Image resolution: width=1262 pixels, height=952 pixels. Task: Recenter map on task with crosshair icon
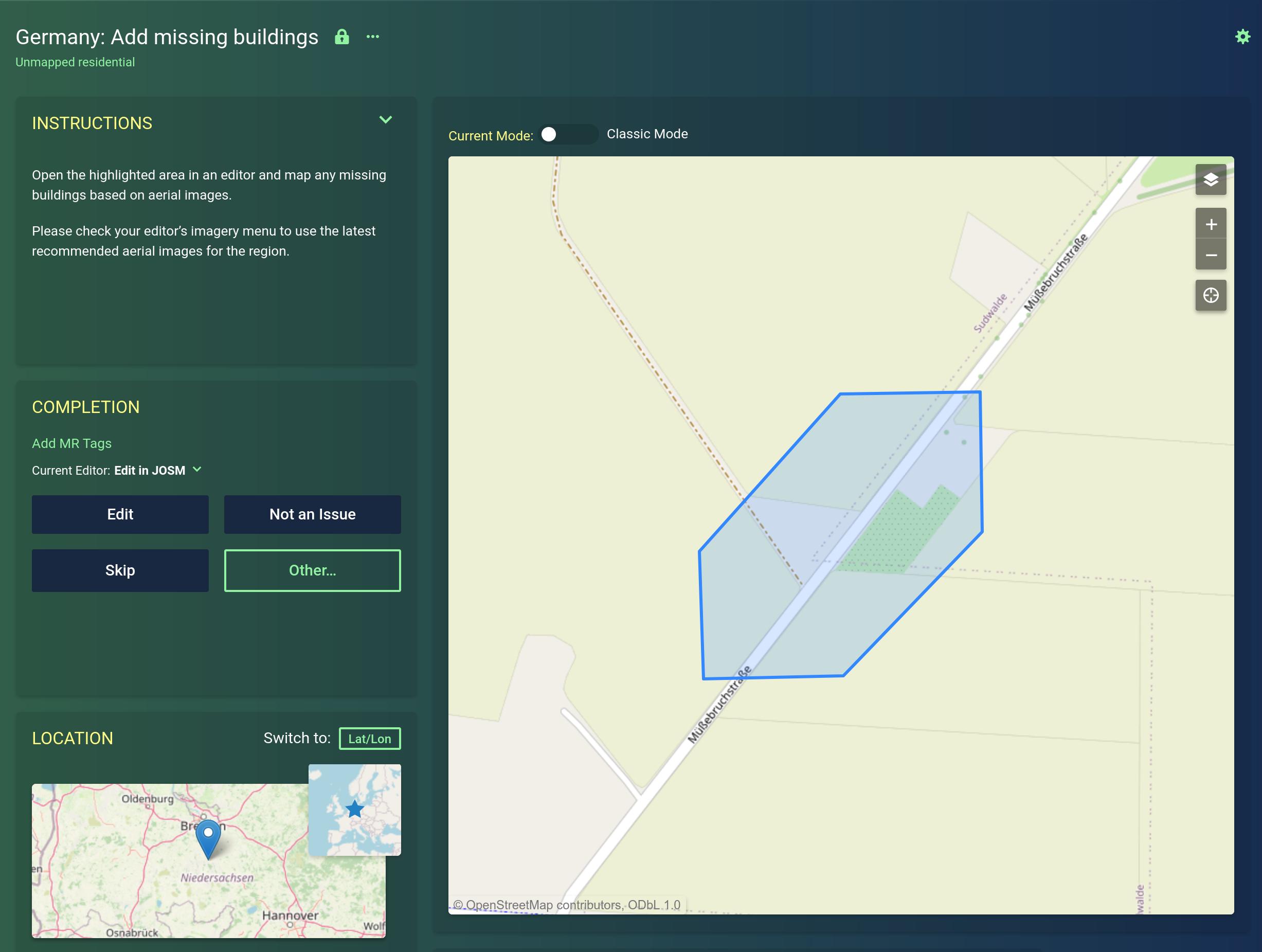(x=1210, y=295)
